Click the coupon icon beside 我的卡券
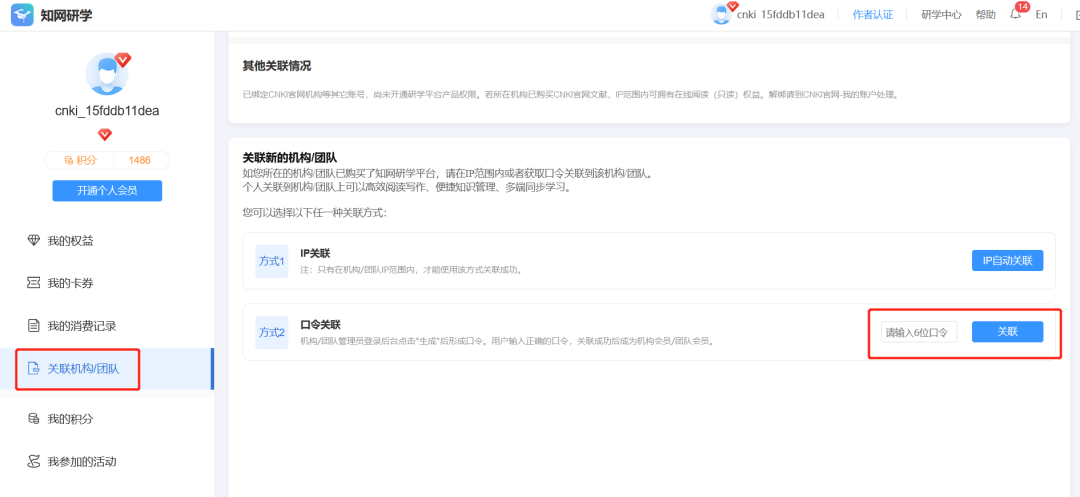Image resolution: width=1080 pixels, height=497 pixels. (x=34, y=283)
